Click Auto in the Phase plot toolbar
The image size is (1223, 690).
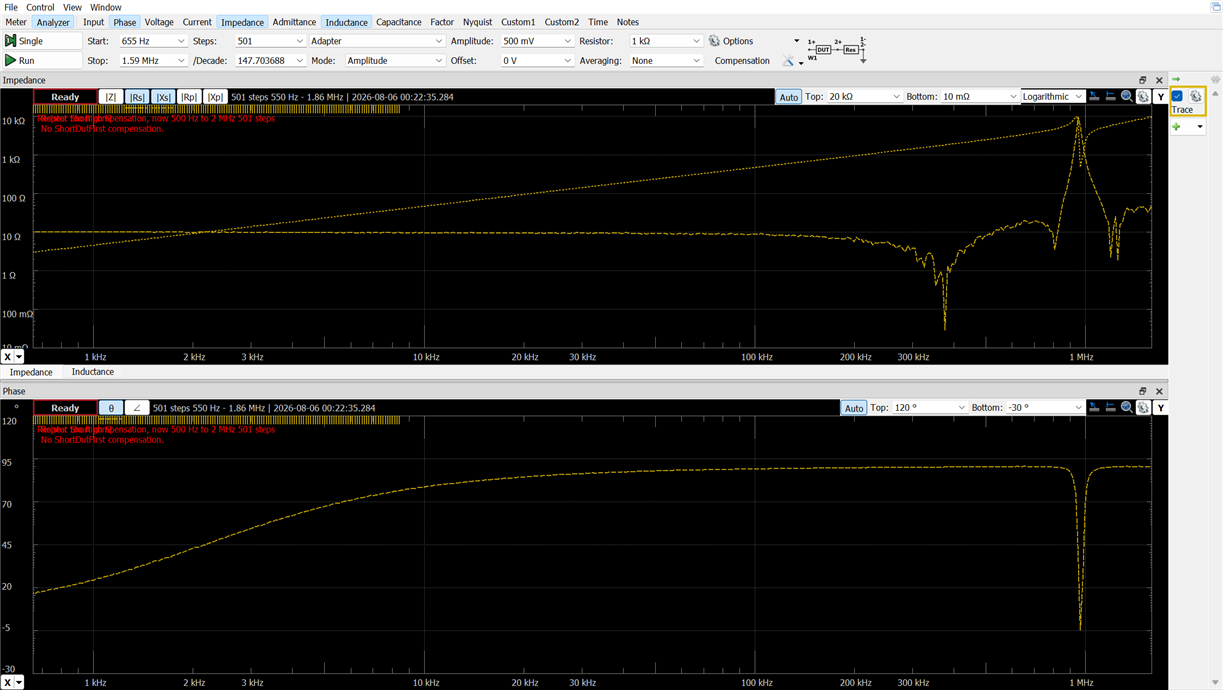click(x=853, y=408)
